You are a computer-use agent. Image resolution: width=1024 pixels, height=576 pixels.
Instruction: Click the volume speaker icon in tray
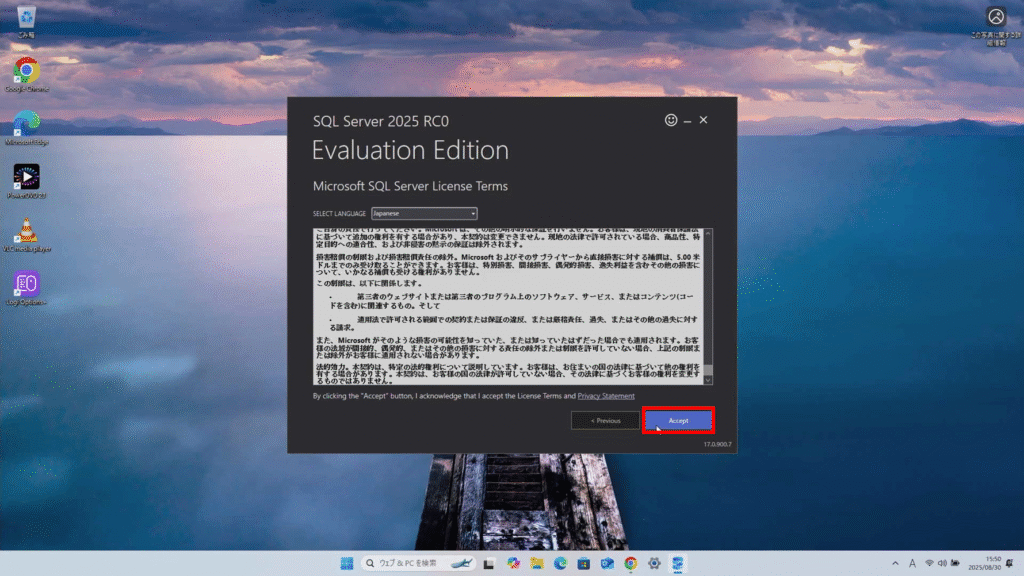point(942,563)
